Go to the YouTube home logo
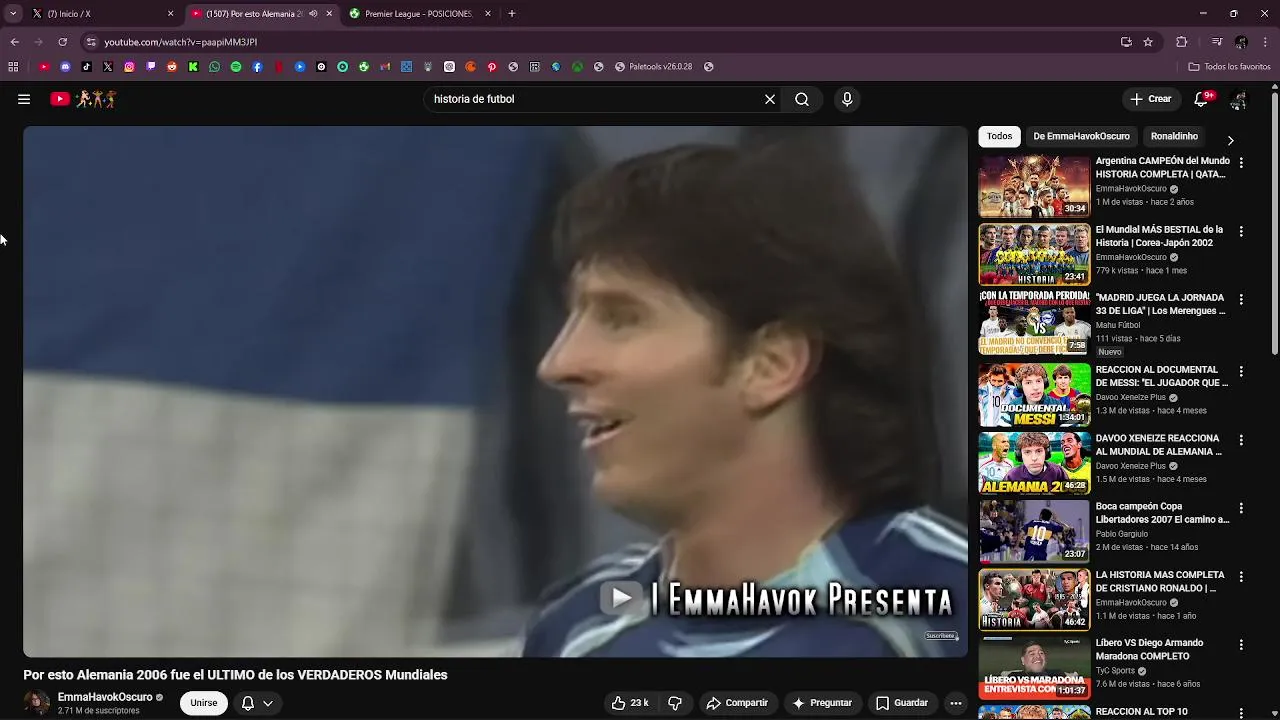 [84, 99]
